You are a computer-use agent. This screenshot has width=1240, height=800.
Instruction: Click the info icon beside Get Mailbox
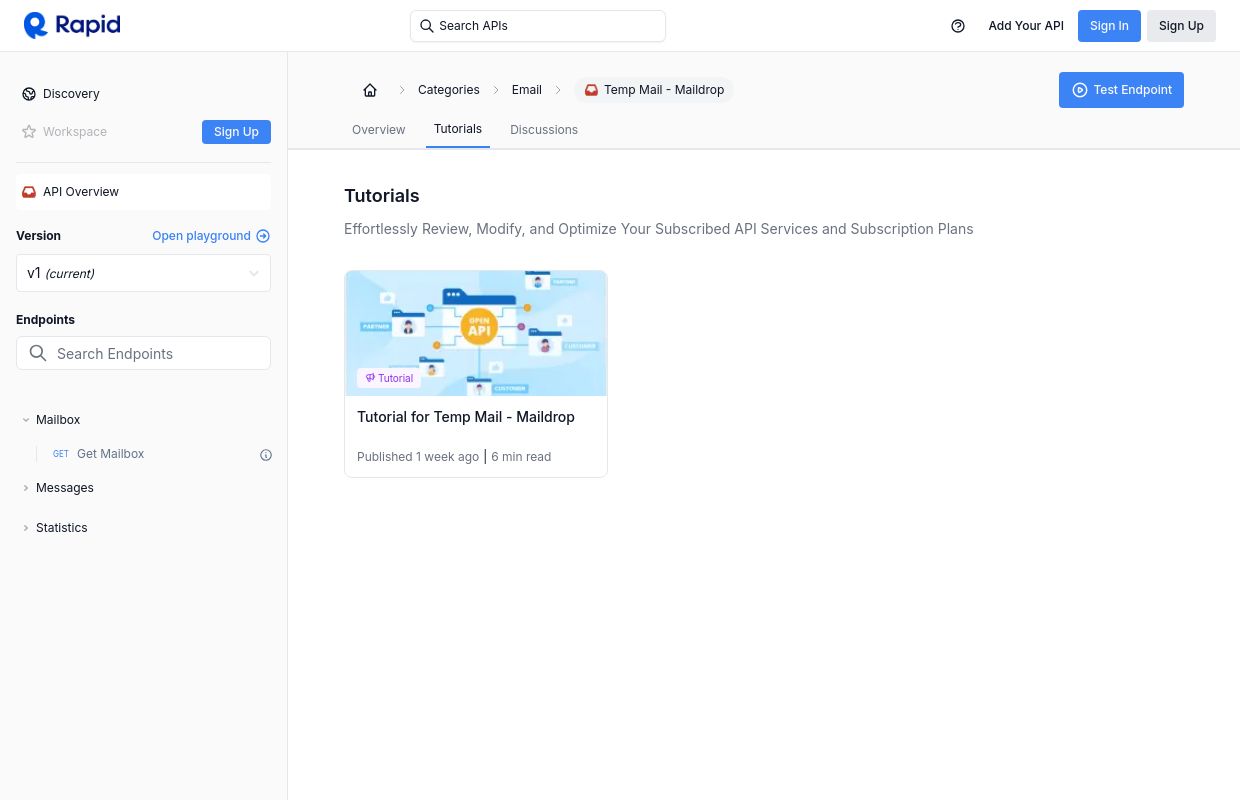click(266, 455)
